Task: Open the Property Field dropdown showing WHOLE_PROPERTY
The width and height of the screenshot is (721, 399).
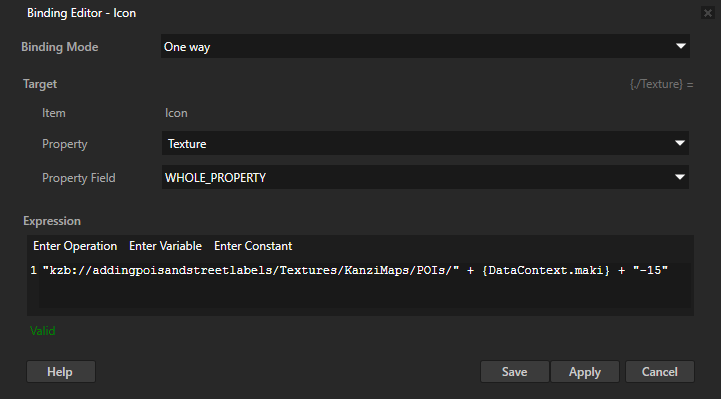Action: (x=425, y=177)
